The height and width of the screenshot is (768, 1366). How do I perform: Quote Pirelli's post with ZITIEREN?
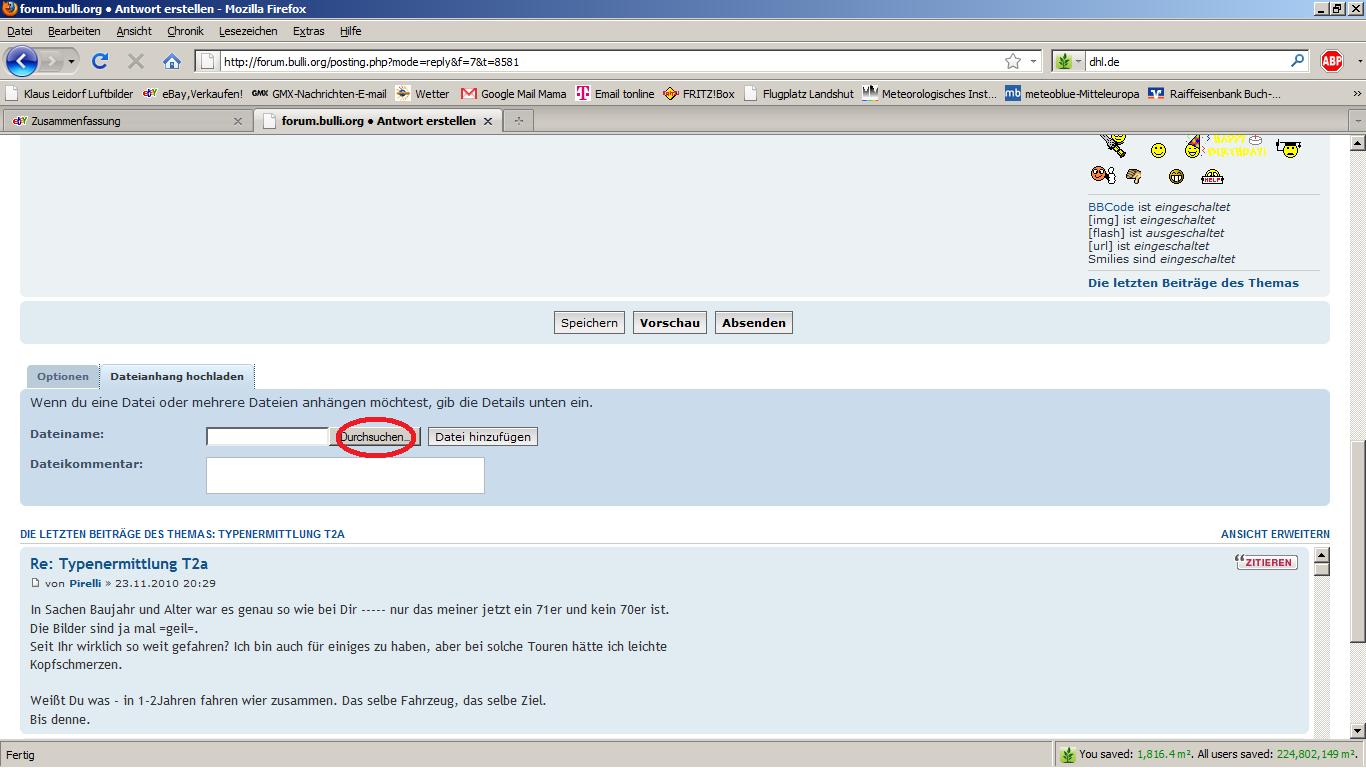coord(1266,562)
